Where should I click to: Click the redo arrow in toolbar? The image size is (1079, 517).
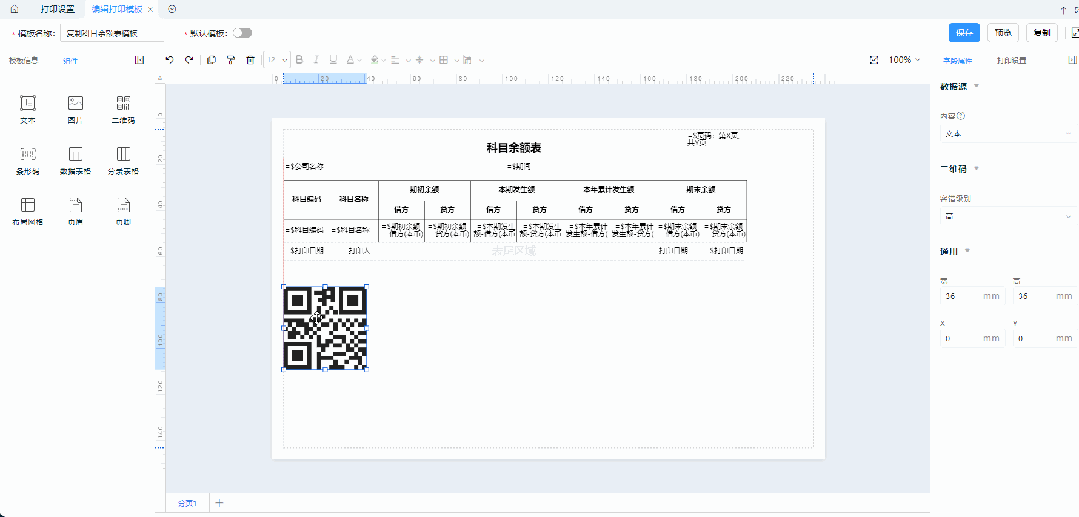[x=188, y=60]
